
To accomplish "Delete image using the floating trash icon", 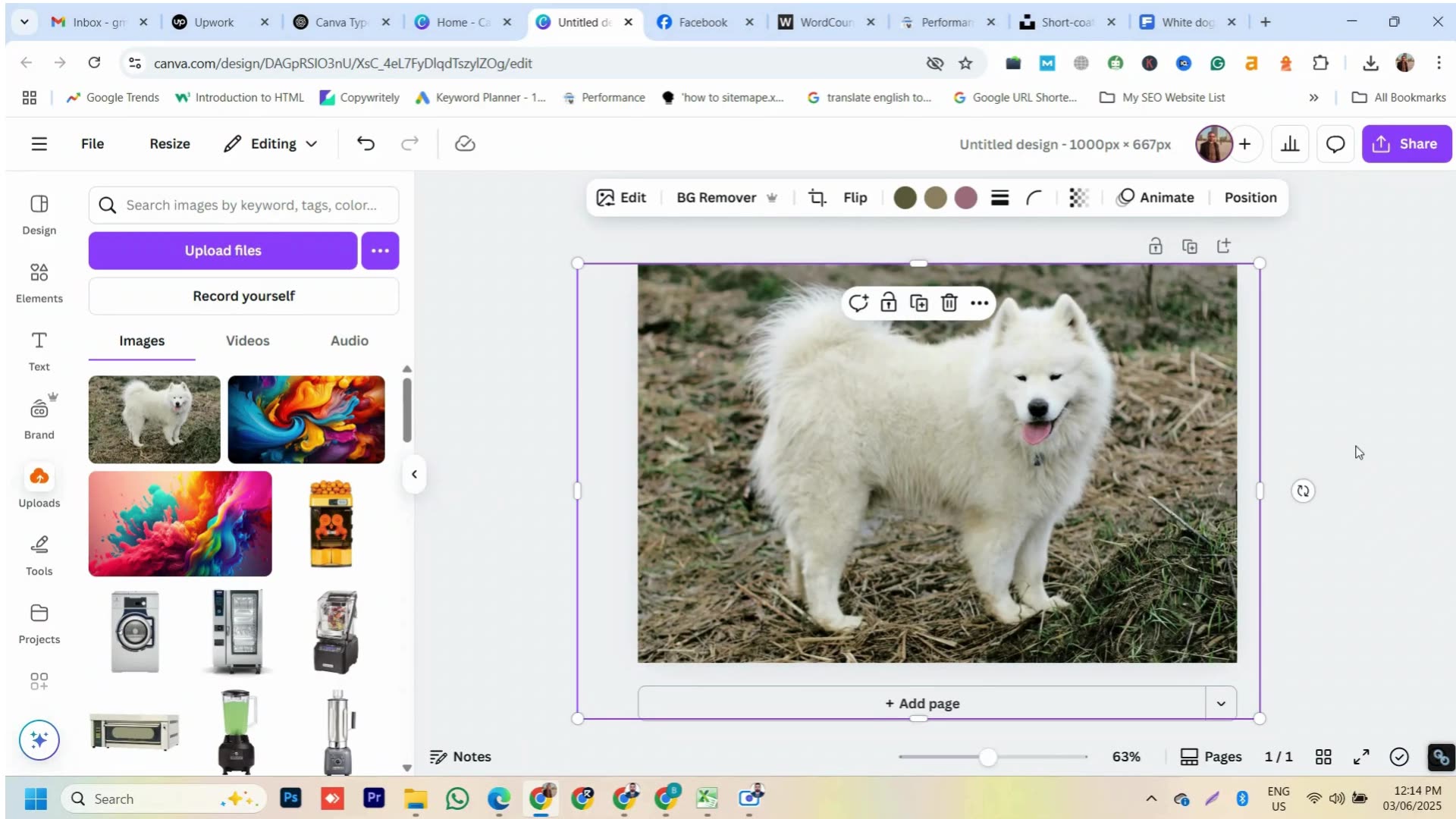I will point(949,303).
